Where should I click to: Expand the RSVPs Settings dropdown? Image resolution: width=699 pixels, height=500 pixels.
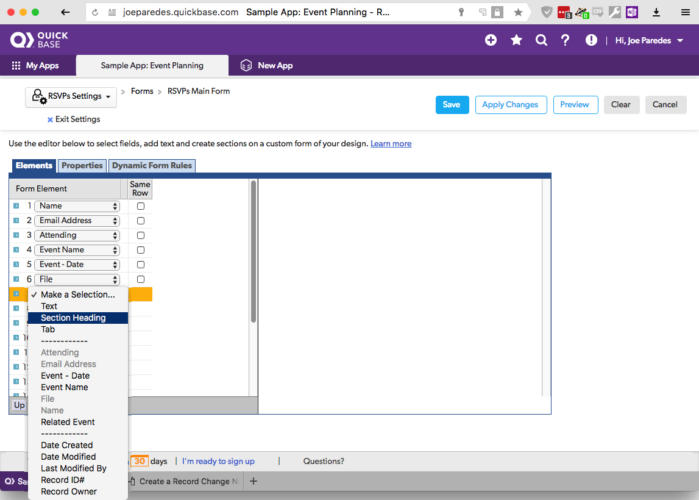coord(71,96)
